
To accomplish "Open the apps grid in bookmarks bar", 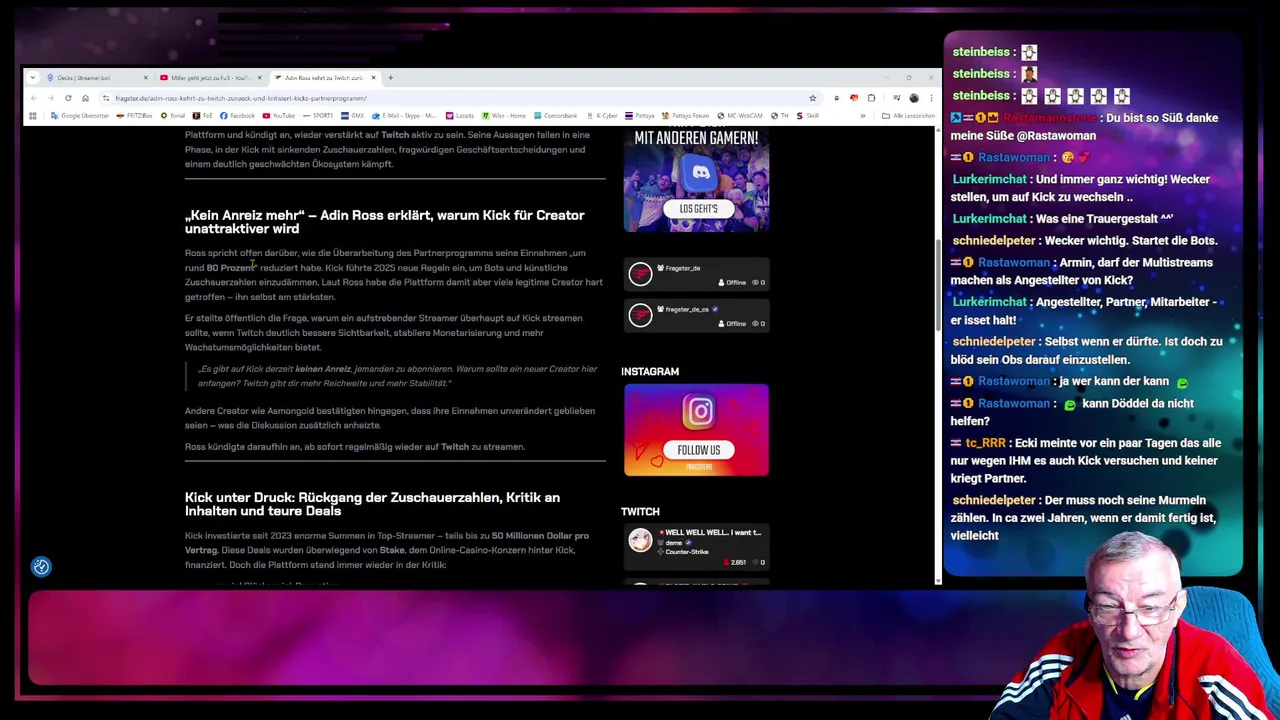I will point(33,116).
